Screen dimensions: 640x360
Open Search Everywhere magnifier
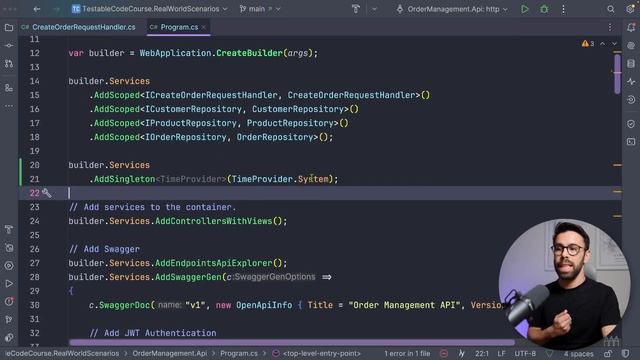[x=610, y=9]
